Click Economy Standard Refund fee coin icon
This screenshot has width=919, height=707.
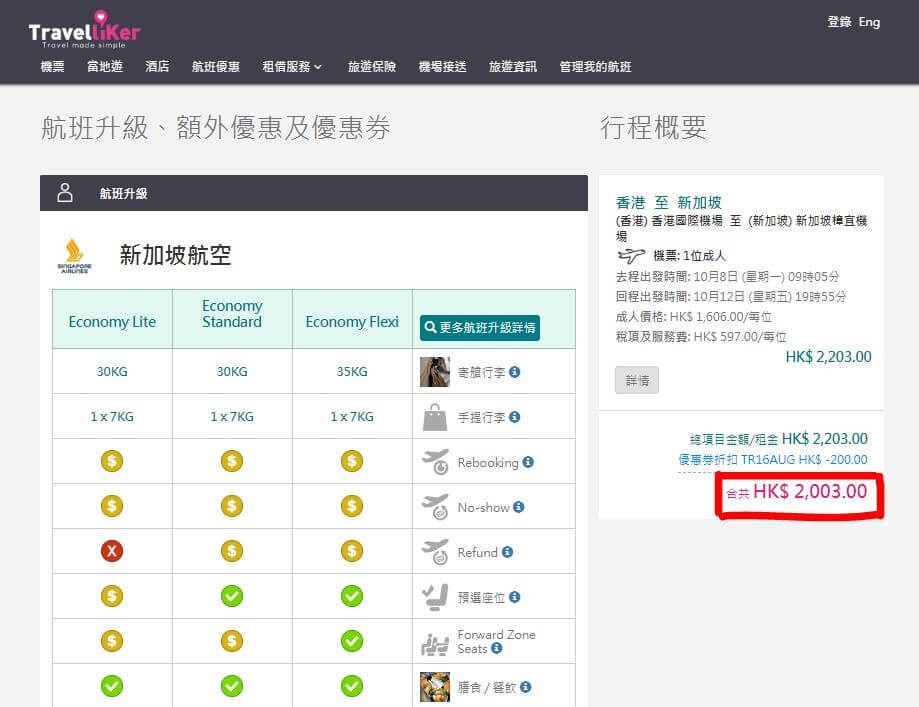(232, 551)
